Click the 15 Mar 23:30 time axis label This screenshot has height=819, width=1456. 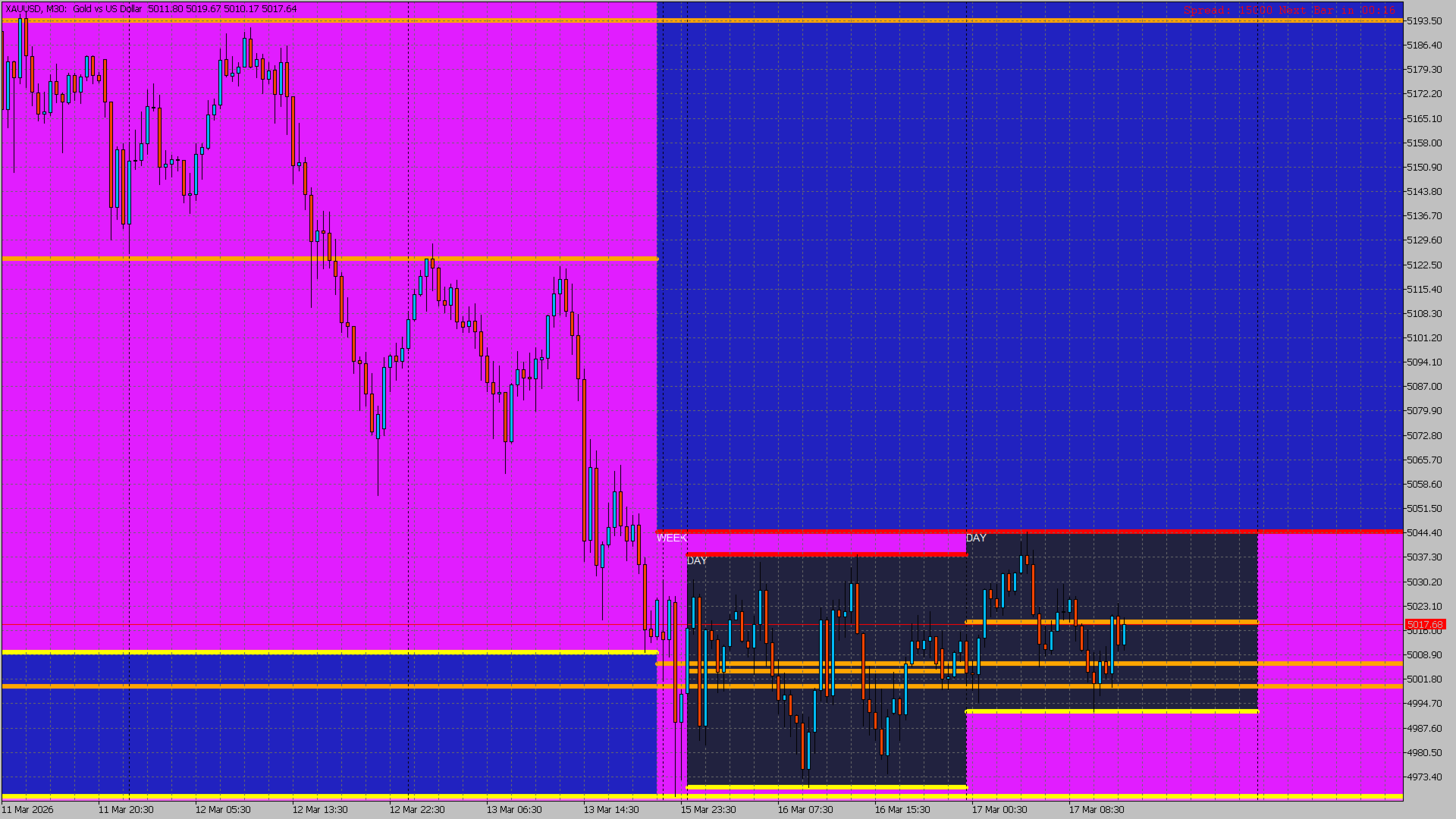click(708, 809)
